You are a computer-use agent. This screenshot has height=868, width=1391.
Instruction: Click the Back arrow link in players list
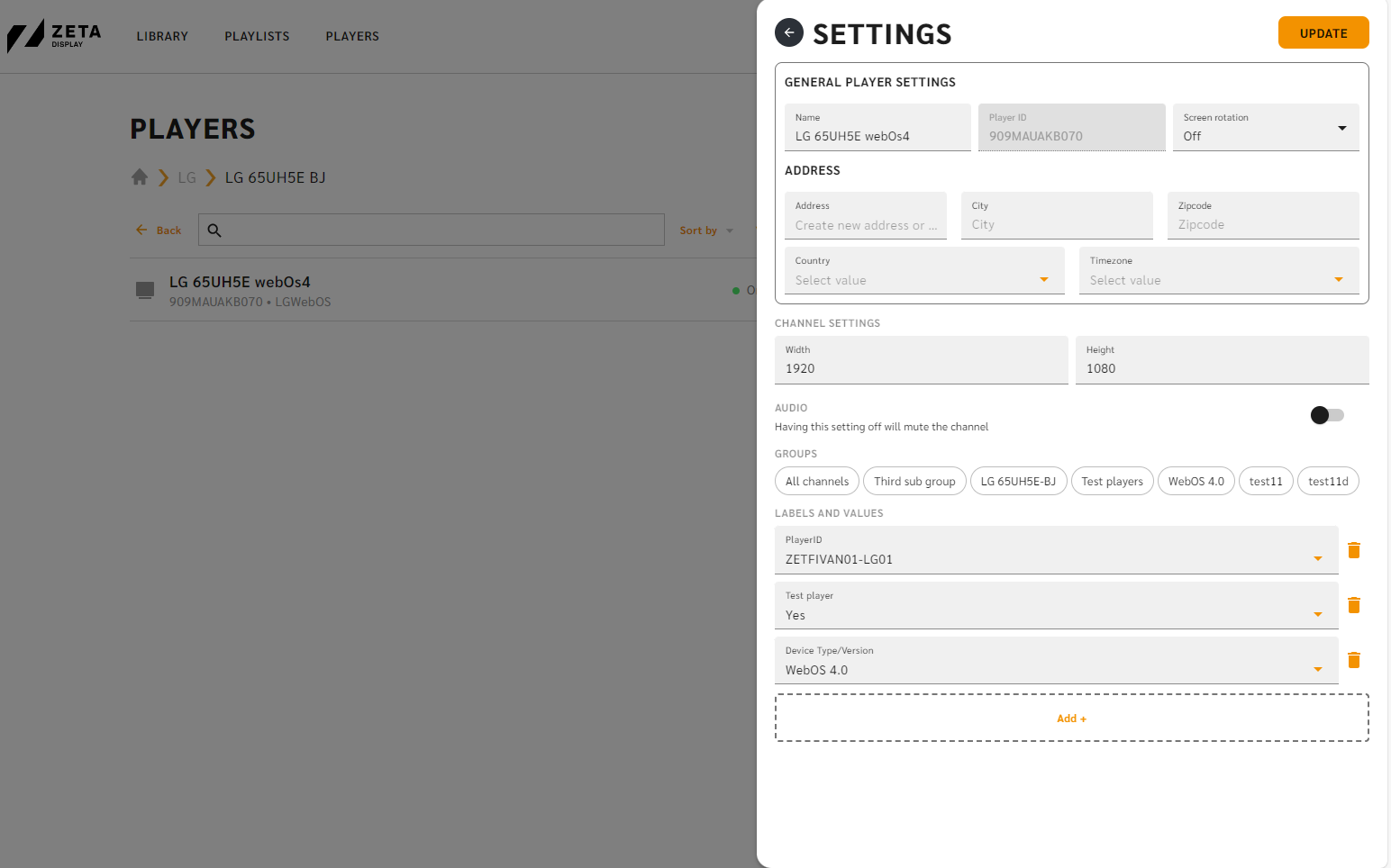[x=159, y=231]
